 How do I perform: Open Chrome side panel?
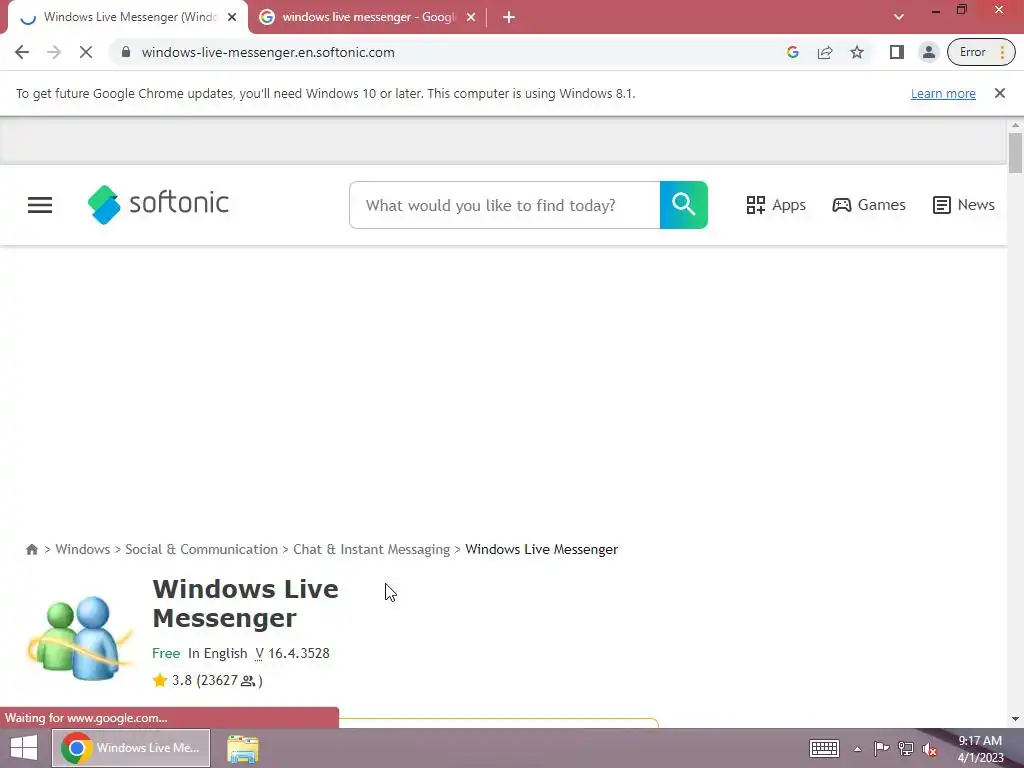point(897,52)
